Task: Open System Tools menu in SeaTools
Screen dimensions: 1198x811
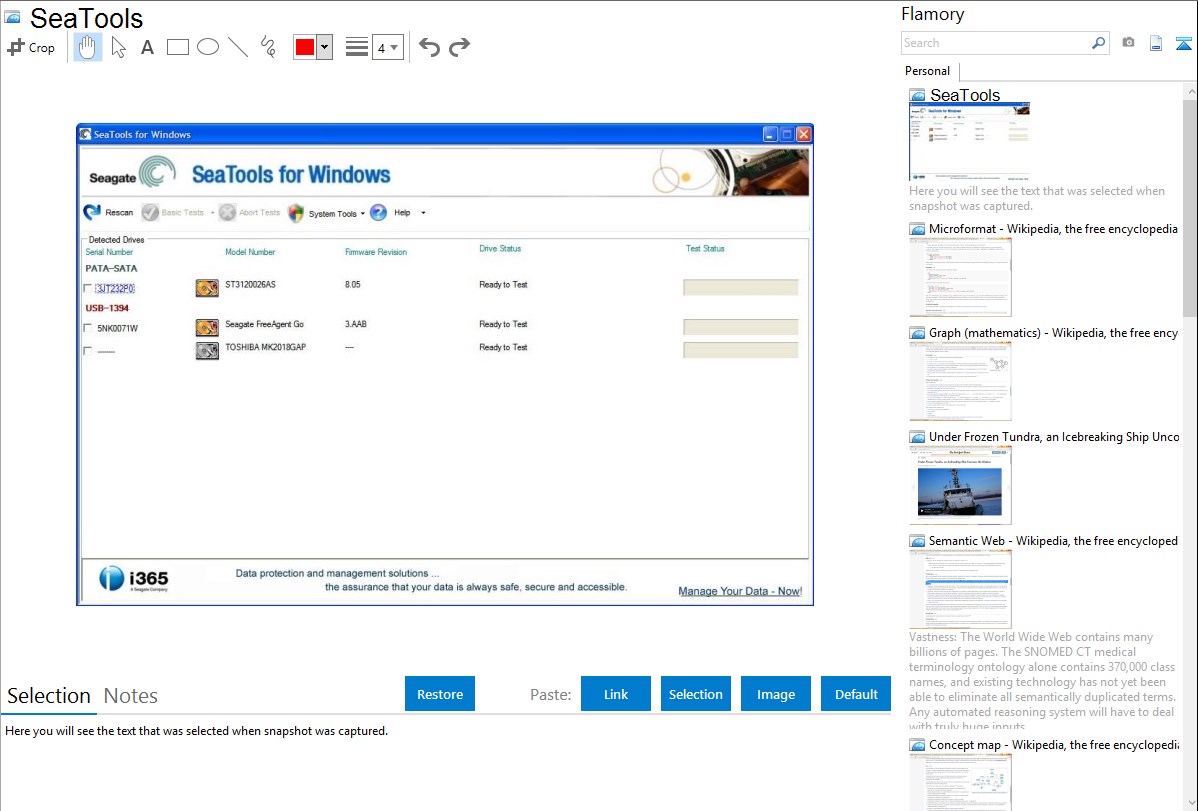Action: tap(326, 213)
